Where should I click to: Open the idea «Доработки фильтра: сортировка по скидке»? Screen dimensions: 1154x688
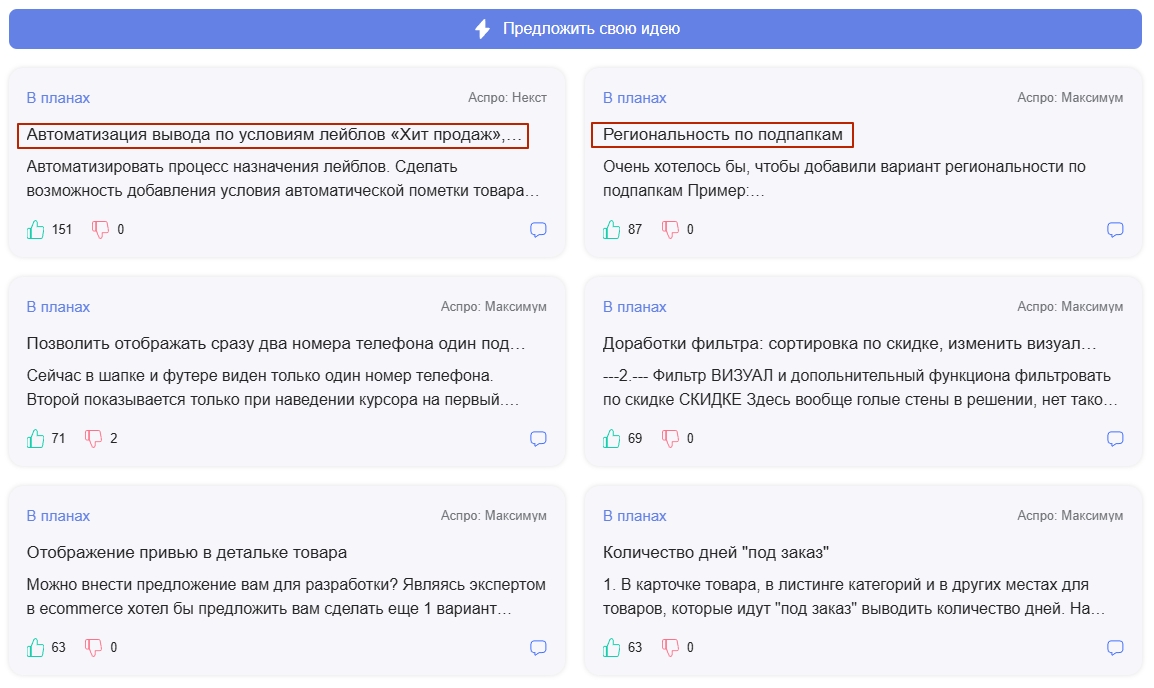[850, 342]
